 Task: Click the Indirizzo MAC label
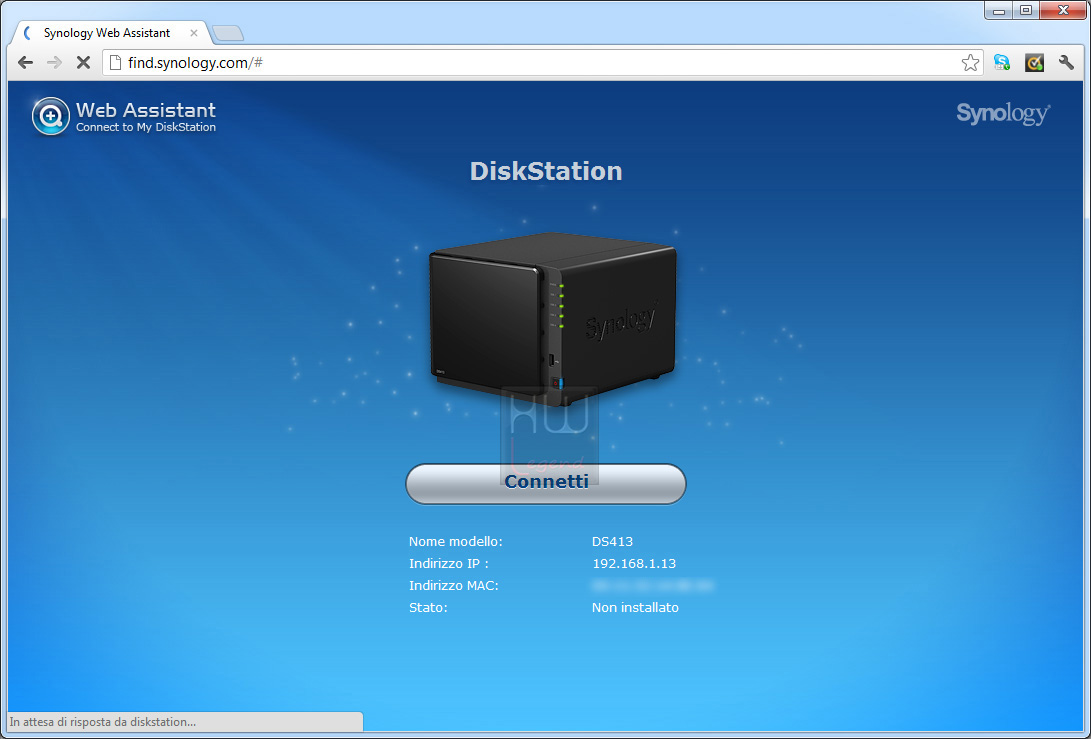(454, 586)
